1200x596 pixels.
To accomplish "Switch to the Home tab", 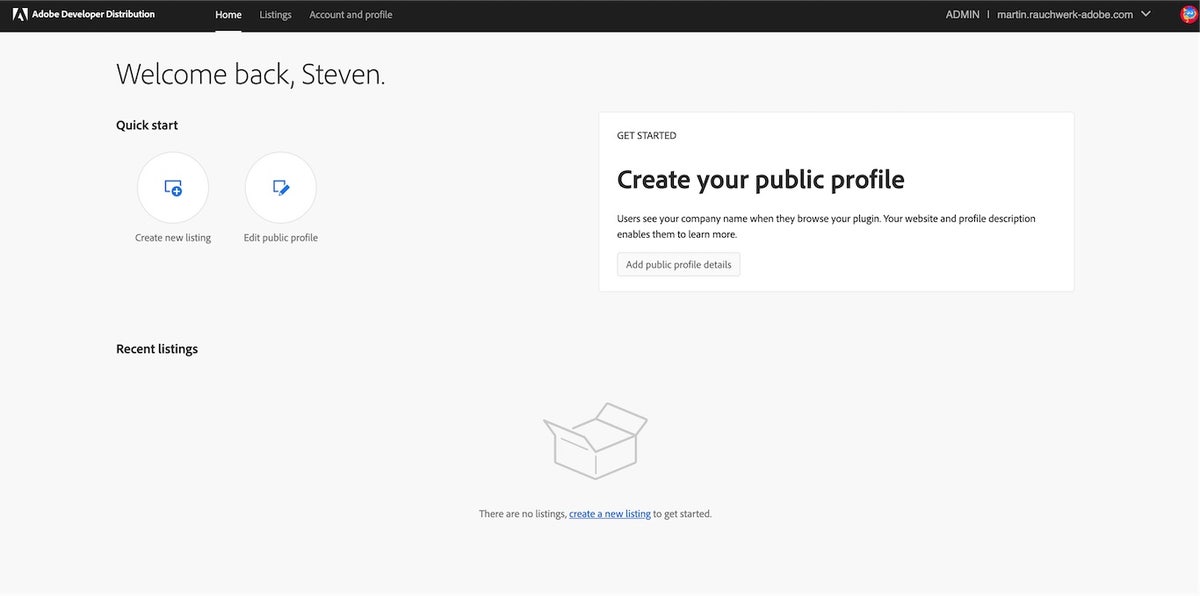I will 228,15.
